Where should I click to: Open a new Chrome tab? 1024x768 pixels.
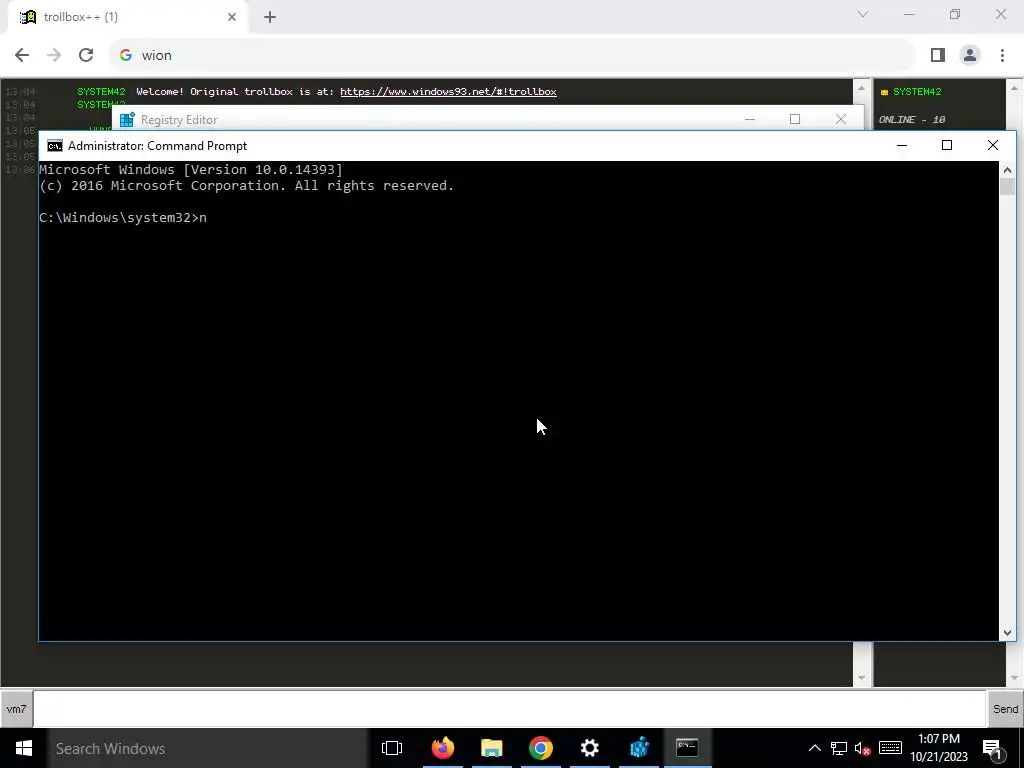270,17
